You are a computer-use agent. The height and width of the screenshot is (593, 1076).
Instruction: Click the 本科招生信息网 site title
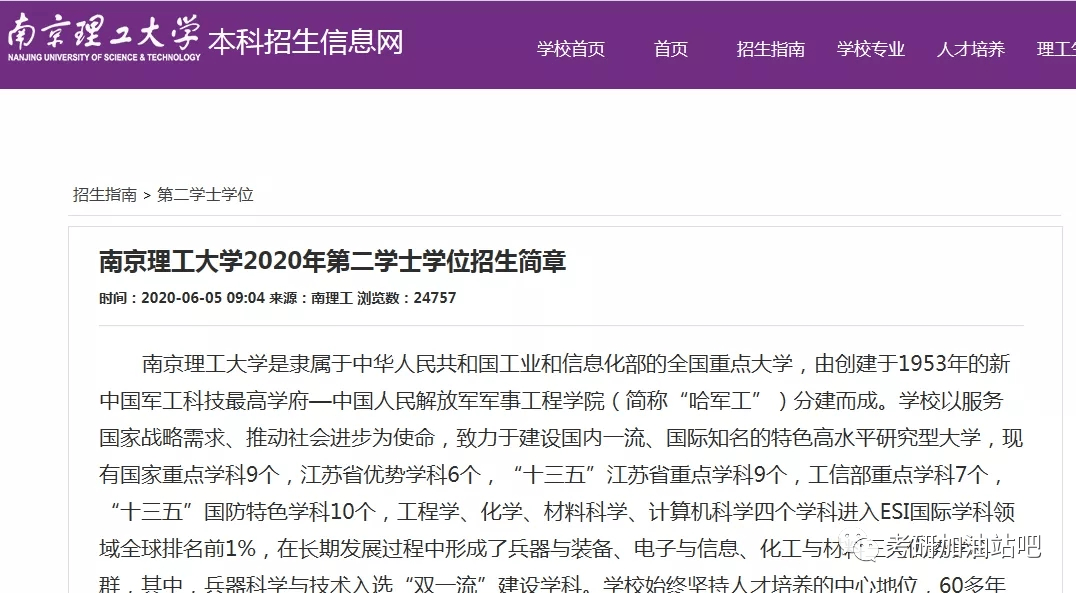305,42
